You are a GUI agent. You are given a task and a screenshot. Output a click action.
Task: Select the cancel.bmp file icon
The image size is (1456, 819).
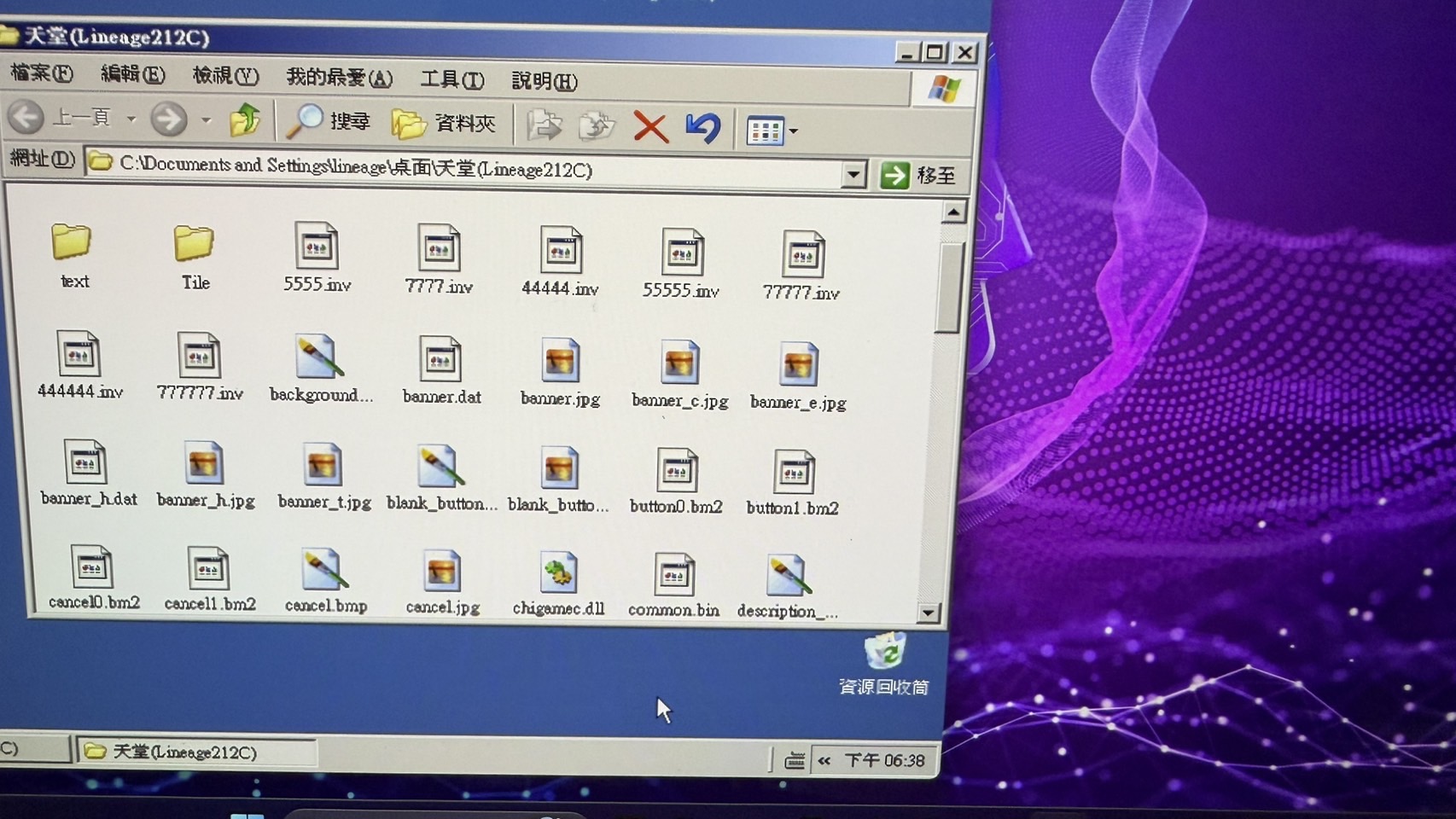[x=324, y=569]
